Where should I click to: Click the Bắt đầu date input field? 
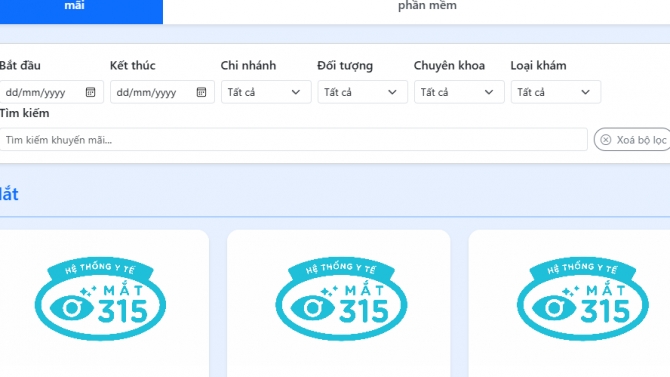click(x=51, y=92)
